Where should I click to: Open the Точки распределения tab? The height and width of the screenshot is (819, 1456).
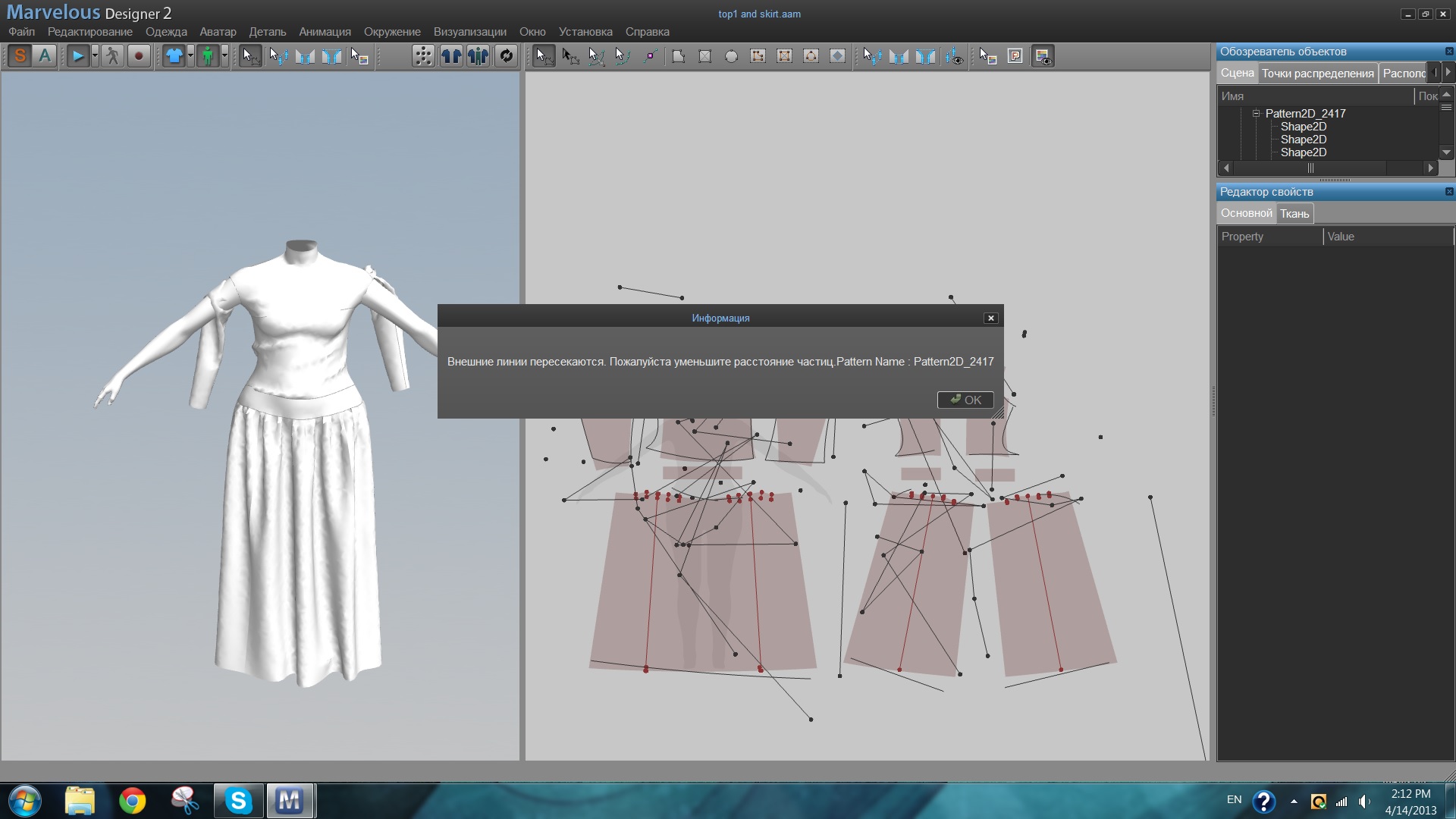(1317, 74)
